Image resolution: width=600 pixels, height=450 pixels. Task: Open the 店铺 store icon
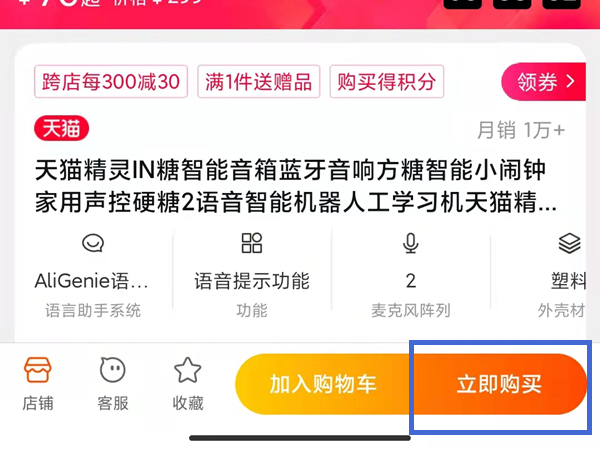pos(37,370)
